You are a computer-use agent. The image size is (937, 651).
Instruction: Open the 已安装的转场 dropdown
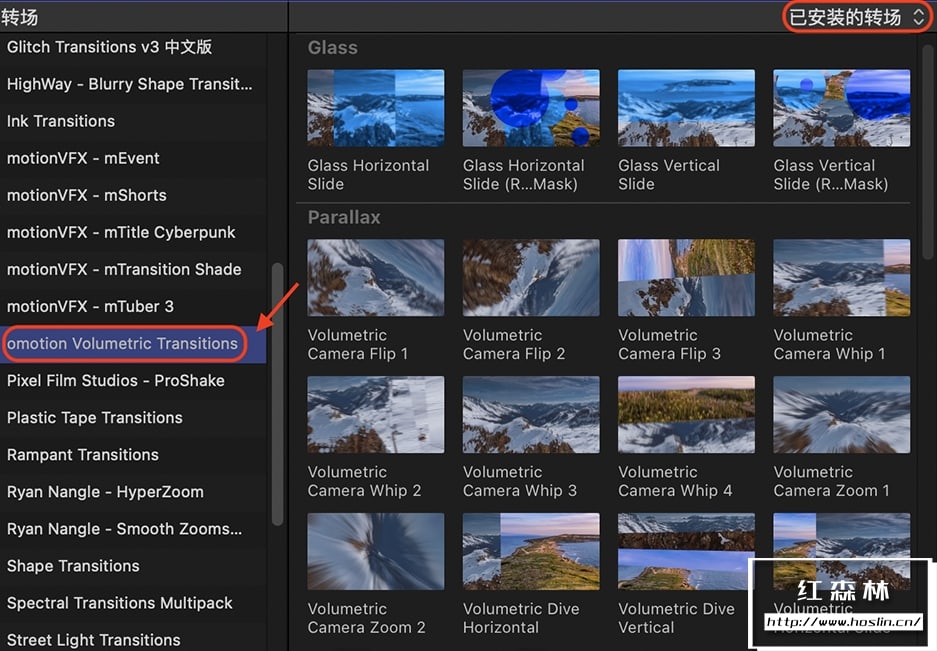[x=856, y=17]
